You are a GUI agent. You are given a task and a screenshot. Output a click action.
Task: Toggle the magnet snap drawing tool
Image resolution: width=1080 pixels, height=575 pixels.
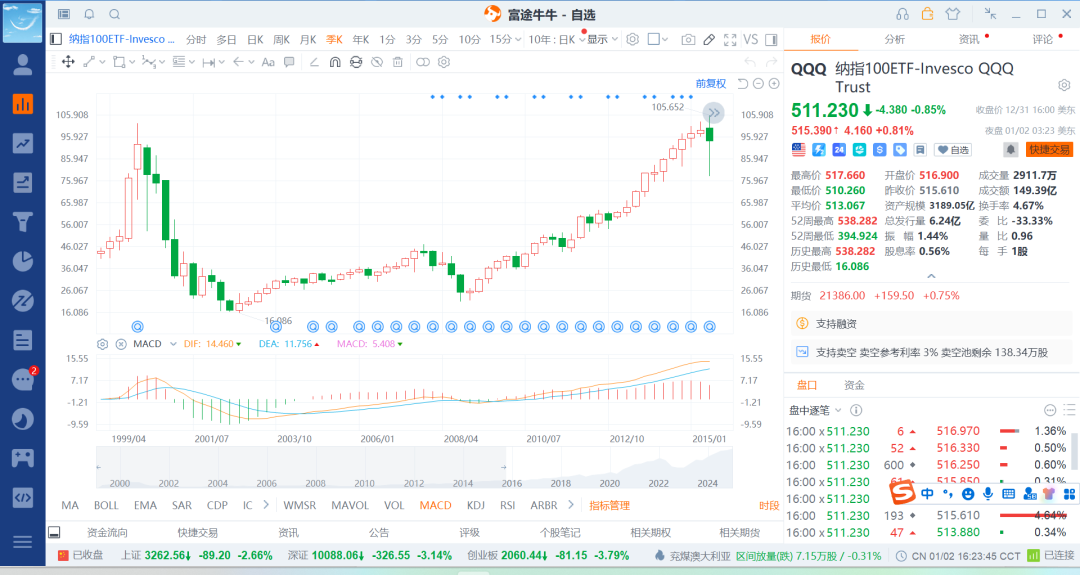click(x=335, y=62)
